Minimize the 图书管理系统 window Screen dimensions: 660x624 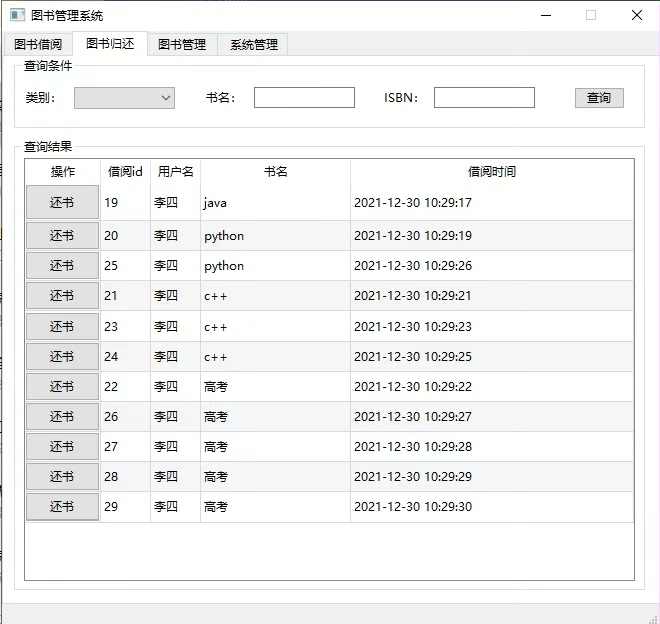[545, 15]
